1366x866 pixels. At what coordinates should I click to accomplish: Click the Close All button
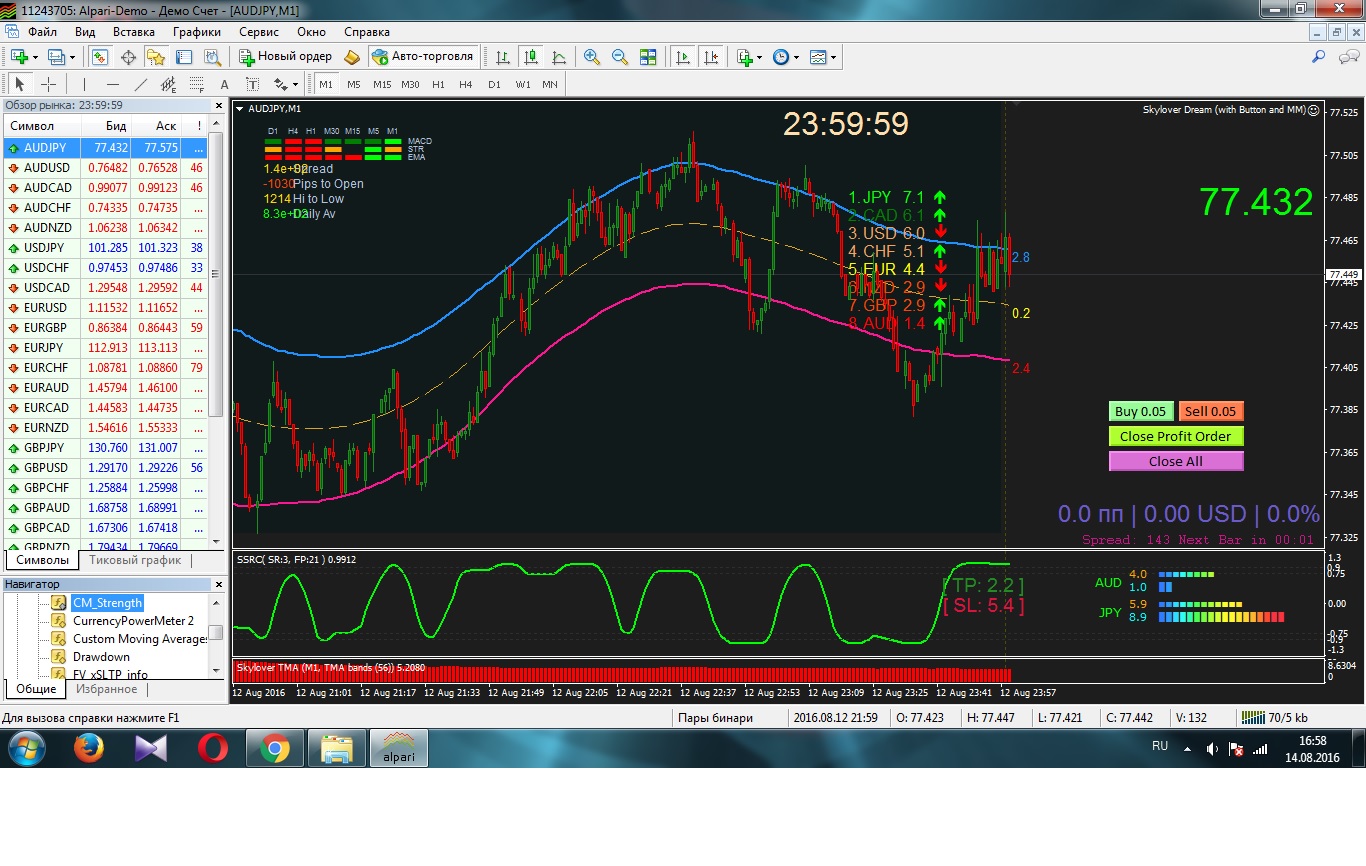pyautogui.click(x=1176, y=461)
